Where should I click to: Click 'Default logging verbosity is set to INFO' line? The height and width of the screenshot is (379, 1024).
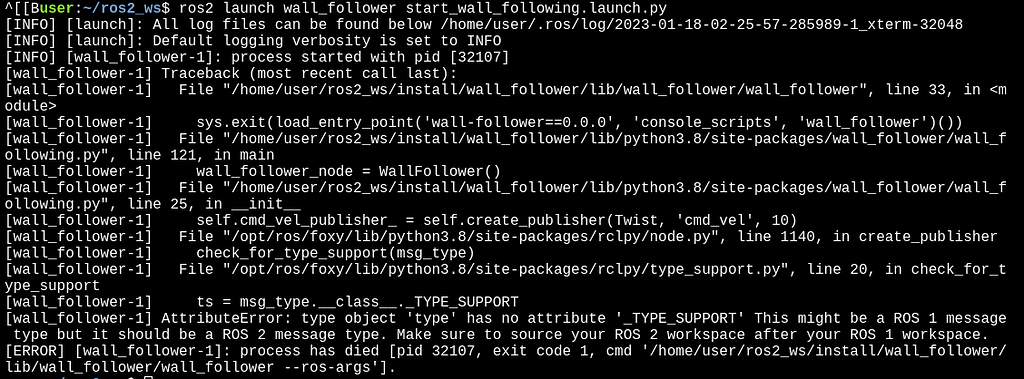pyautogui.click(x=327, y=42)
